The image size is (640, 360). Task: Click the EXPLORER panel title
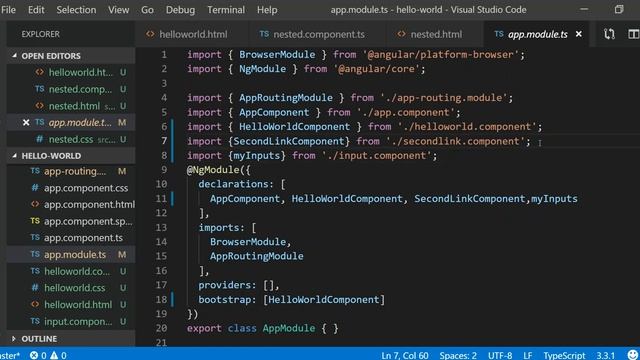[40, 34]
